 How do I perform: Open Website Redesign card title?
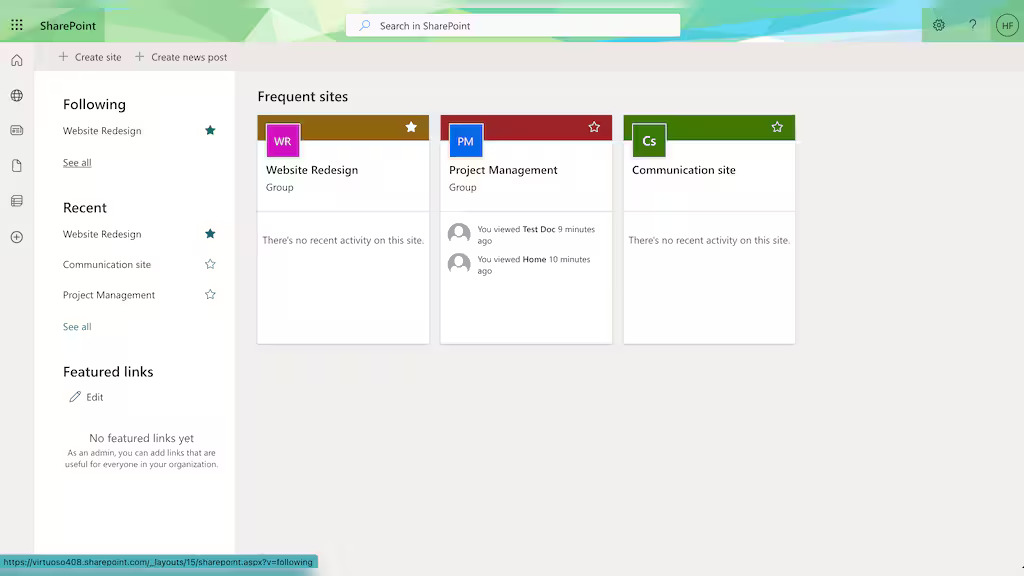(x=312, y=170)
